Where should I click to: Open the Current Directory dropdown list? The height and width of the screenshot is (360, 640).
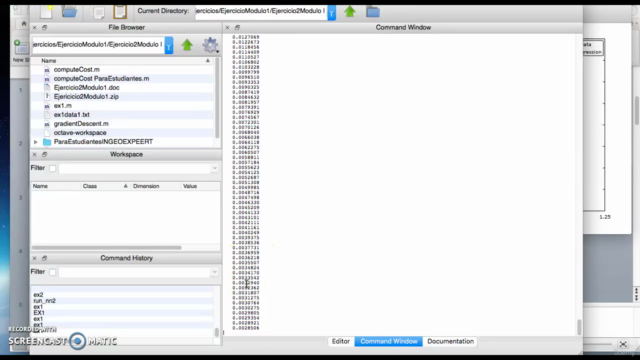[331, 13]
